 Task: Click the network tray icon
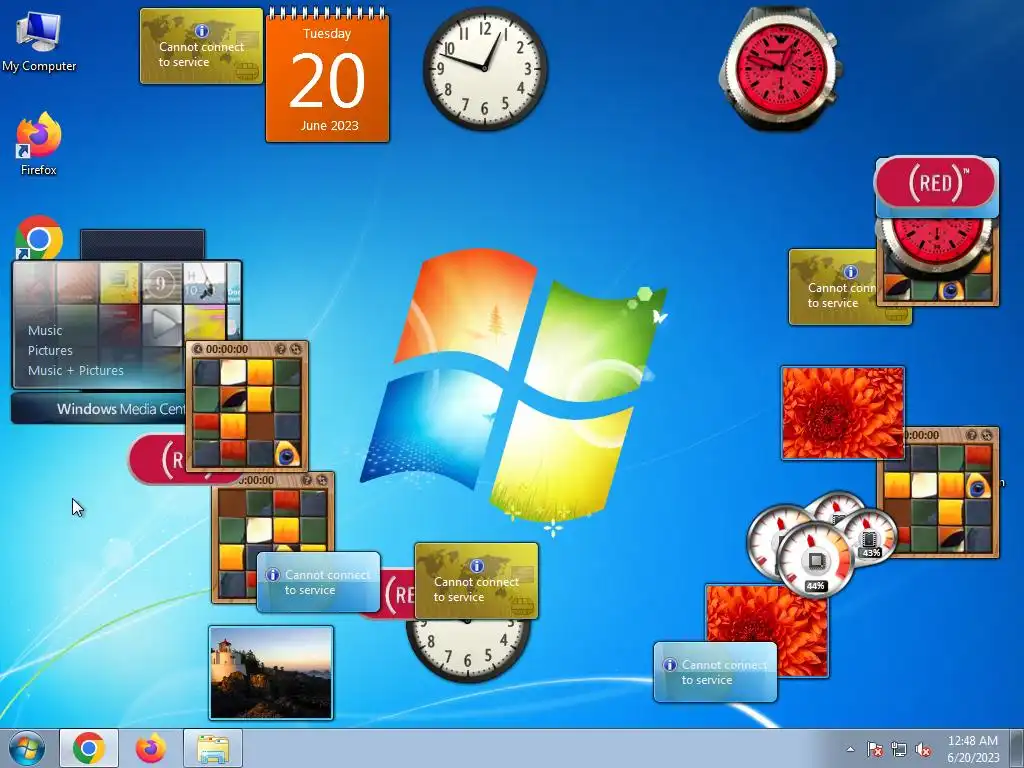click(x=899, y=749)
